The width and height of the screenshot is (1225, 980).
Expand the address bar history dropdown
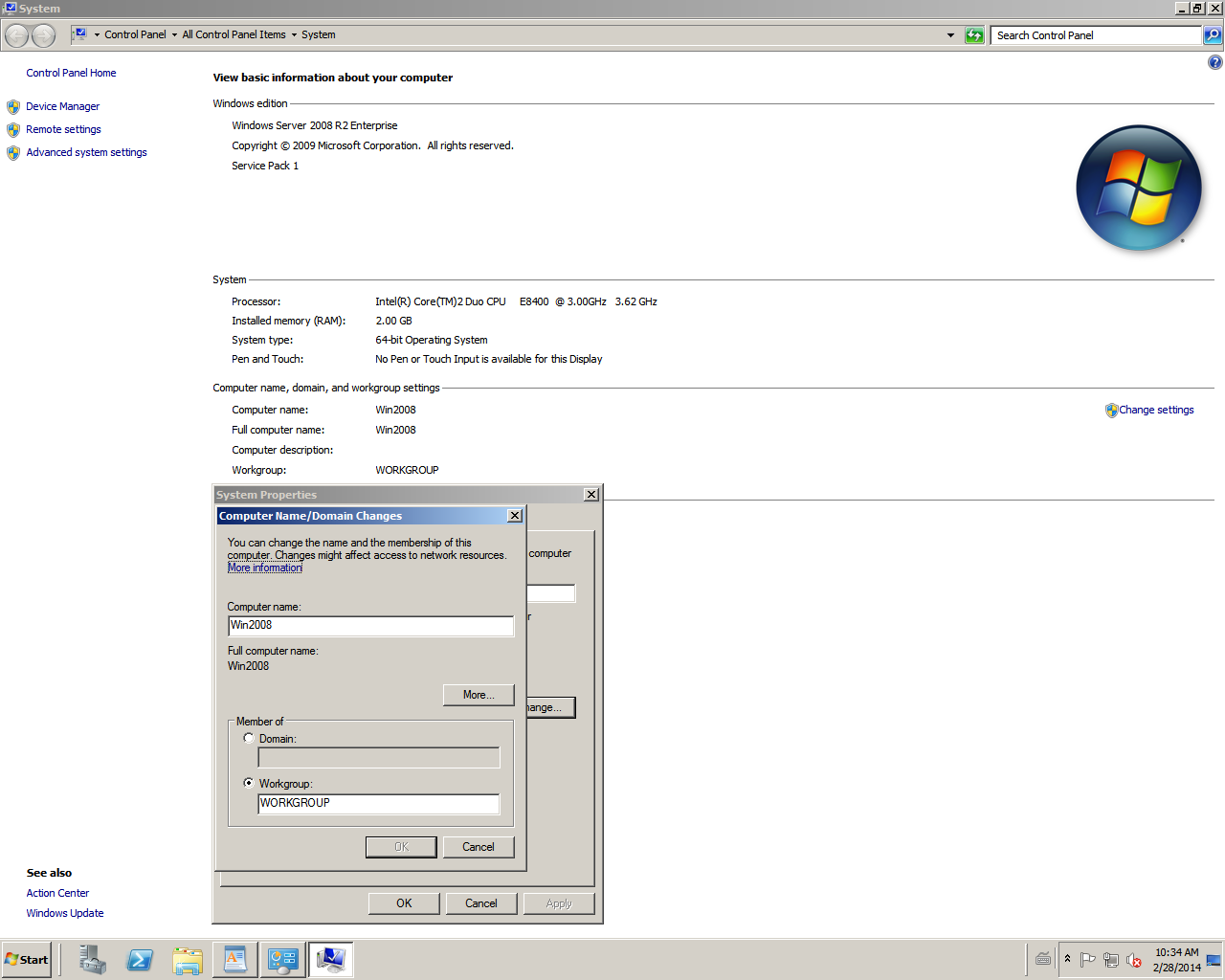[950, 35]
